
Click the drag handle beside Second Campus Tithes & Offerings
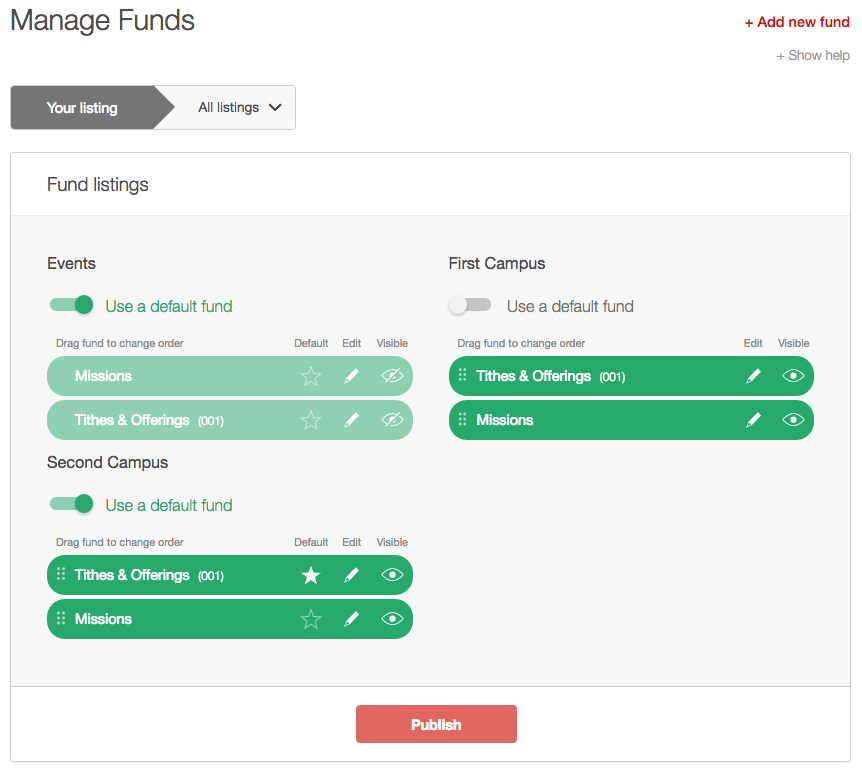pos(60,575)
